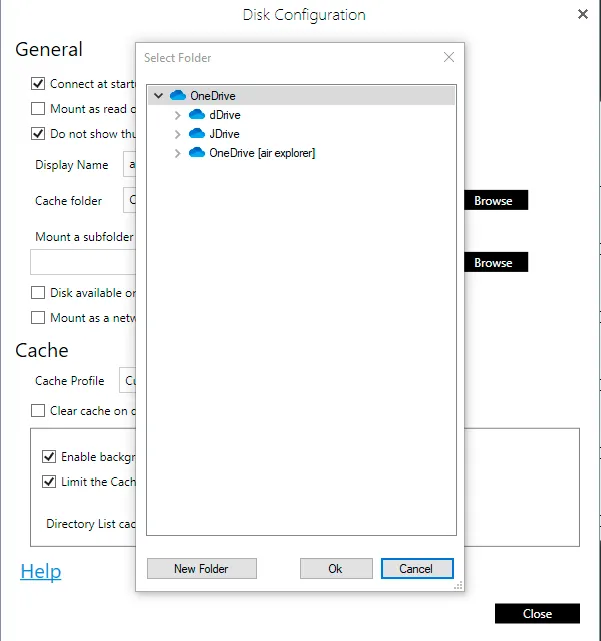Collapse the OneDrive root node
The width and height of the screenshot is (601, 641).
coord(159,96)
